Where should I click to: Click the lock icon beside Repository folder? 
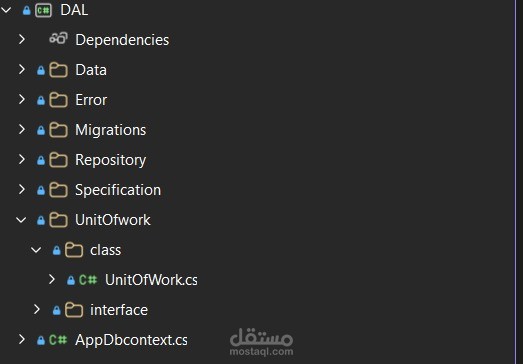point(41,161)
